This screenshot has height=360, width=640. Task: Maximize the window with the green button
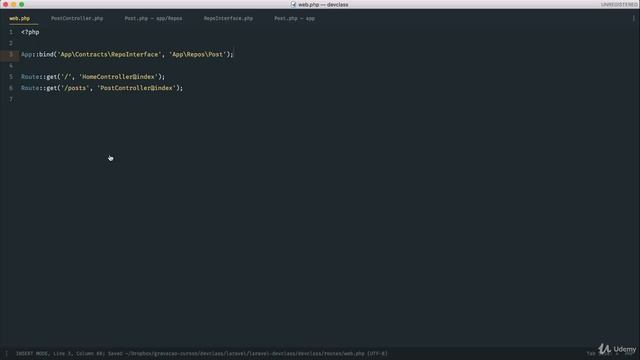(x=22, y=4)
